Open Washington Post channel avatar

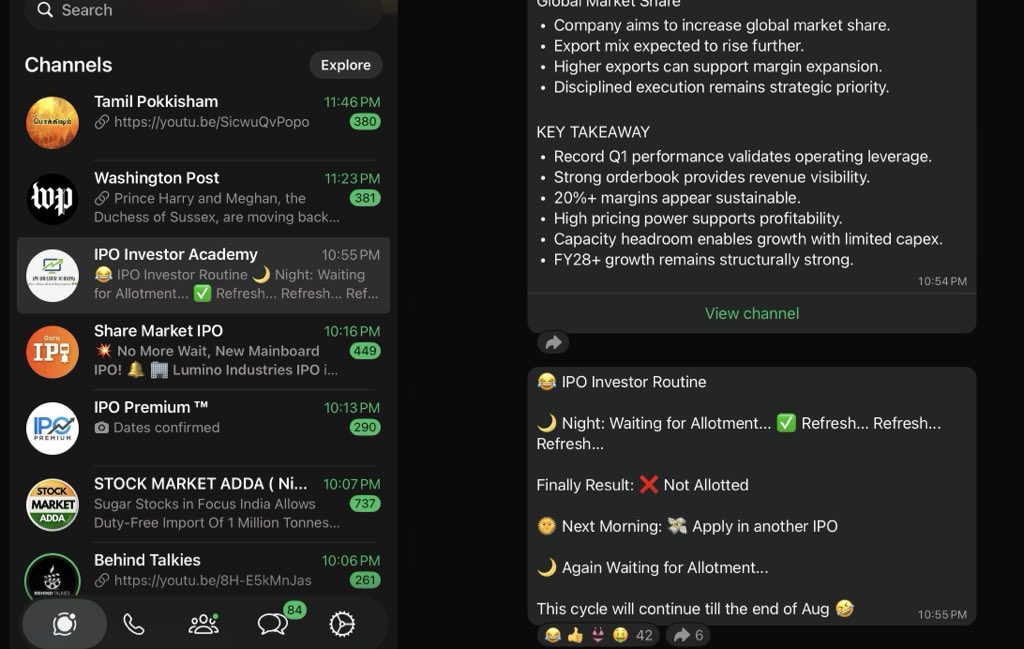[52, 198]
